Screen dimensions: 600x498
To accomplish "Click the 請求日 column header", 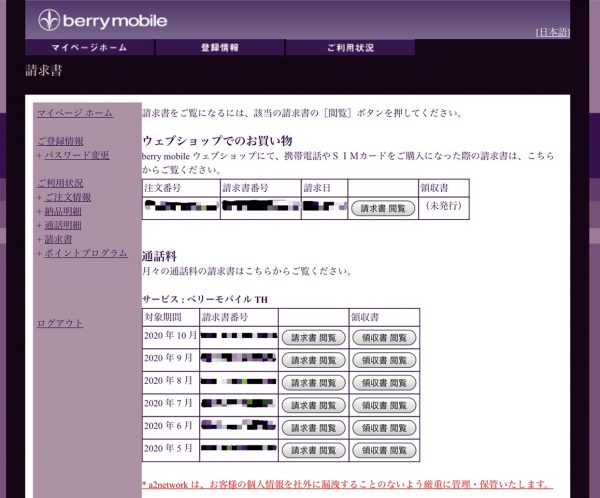I will 324,188.
